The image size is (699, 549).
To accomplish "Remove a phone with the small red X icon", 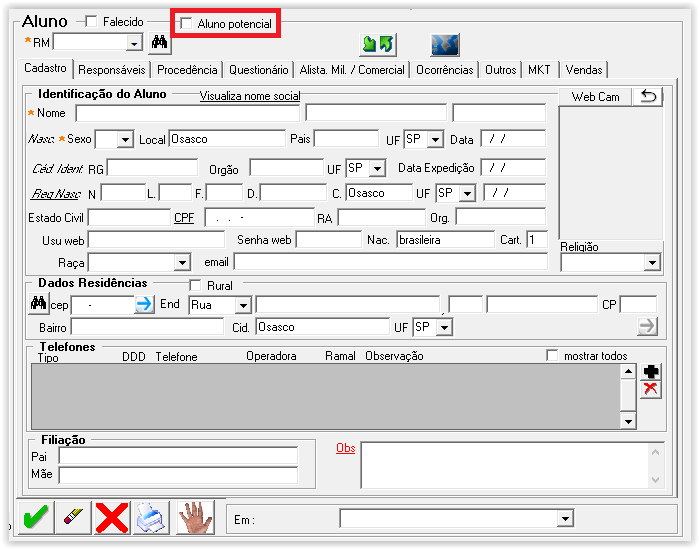I will pos(651,389).
